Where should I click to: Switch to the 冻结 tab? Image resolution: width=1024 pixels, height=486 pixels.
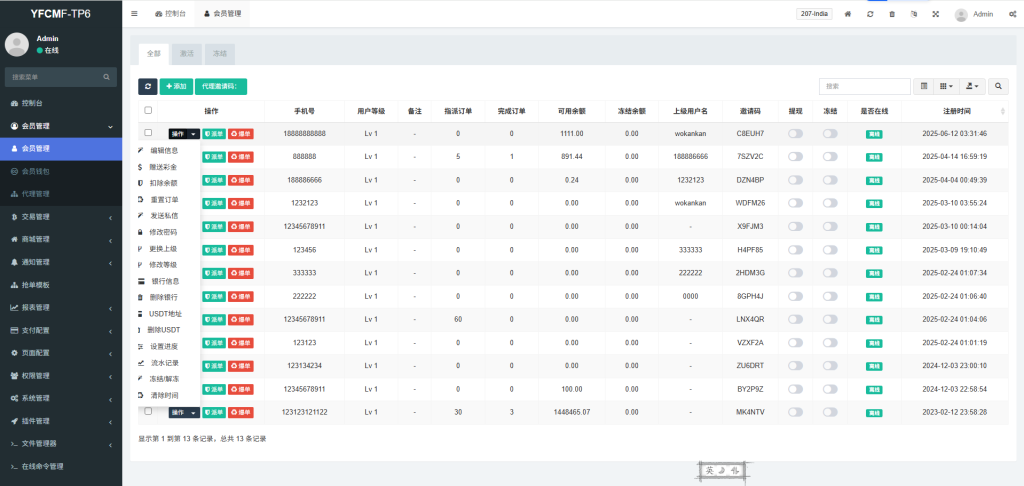pos(219,52)
